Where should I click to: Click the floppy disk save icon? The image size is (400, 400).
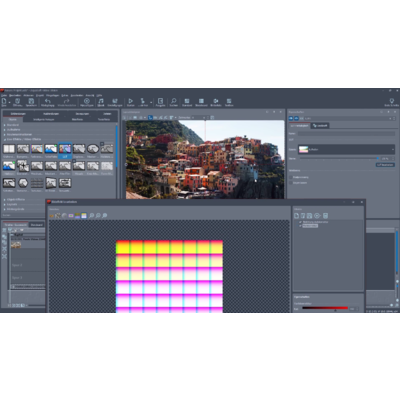click(x=31, y=101)
